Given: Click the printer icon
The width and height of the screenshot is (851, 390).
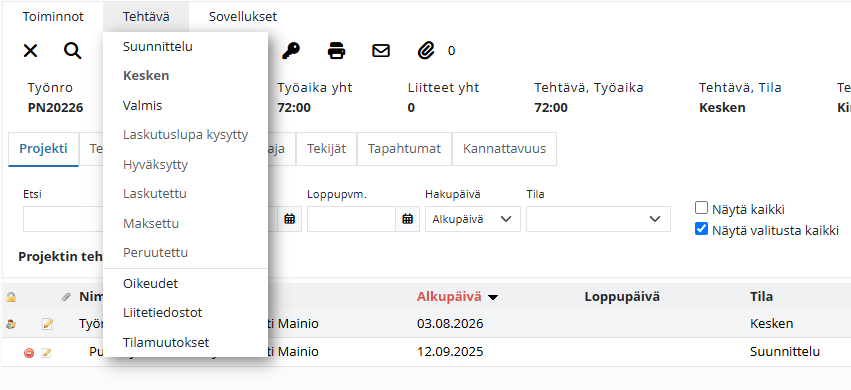Looking at the screenshot, I should click(336, 51).
